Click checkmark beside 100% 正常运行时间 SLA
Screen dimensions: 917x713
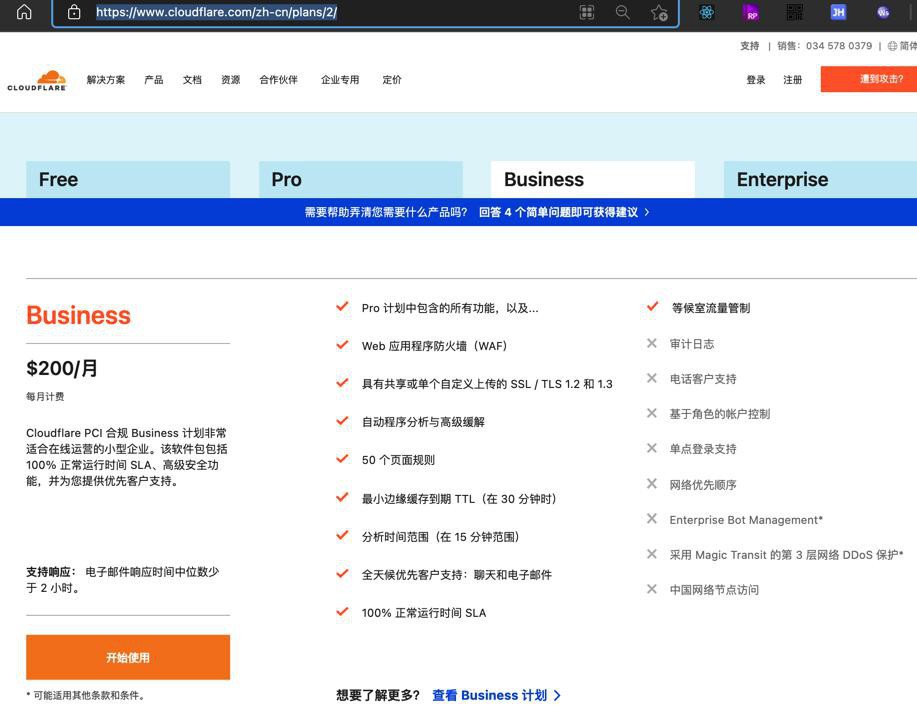(x=342, y=612)
